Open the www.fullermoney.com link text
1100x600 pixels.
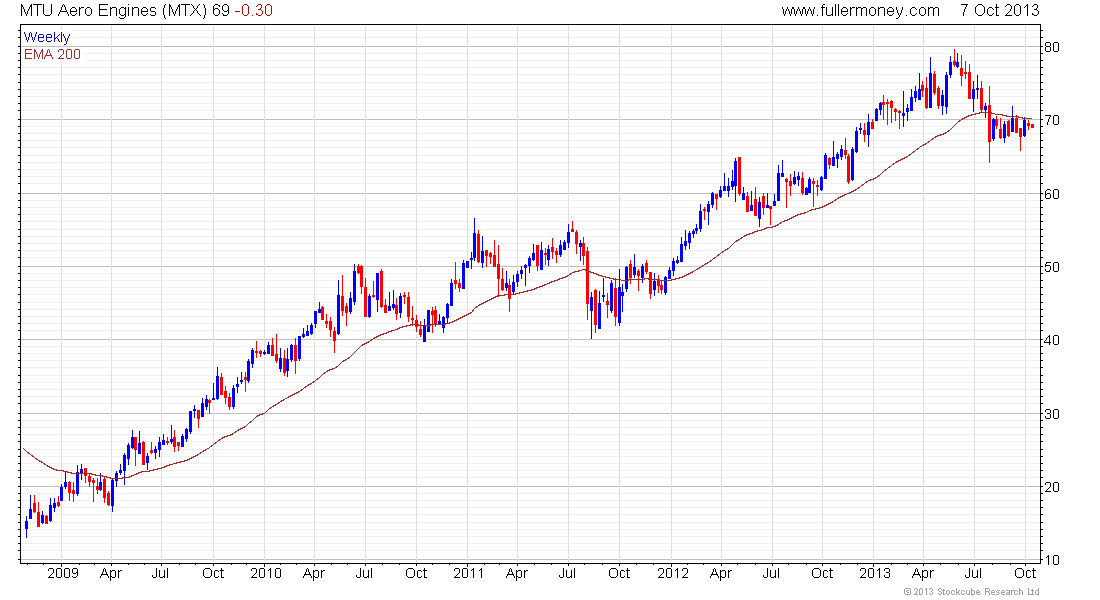860,11
